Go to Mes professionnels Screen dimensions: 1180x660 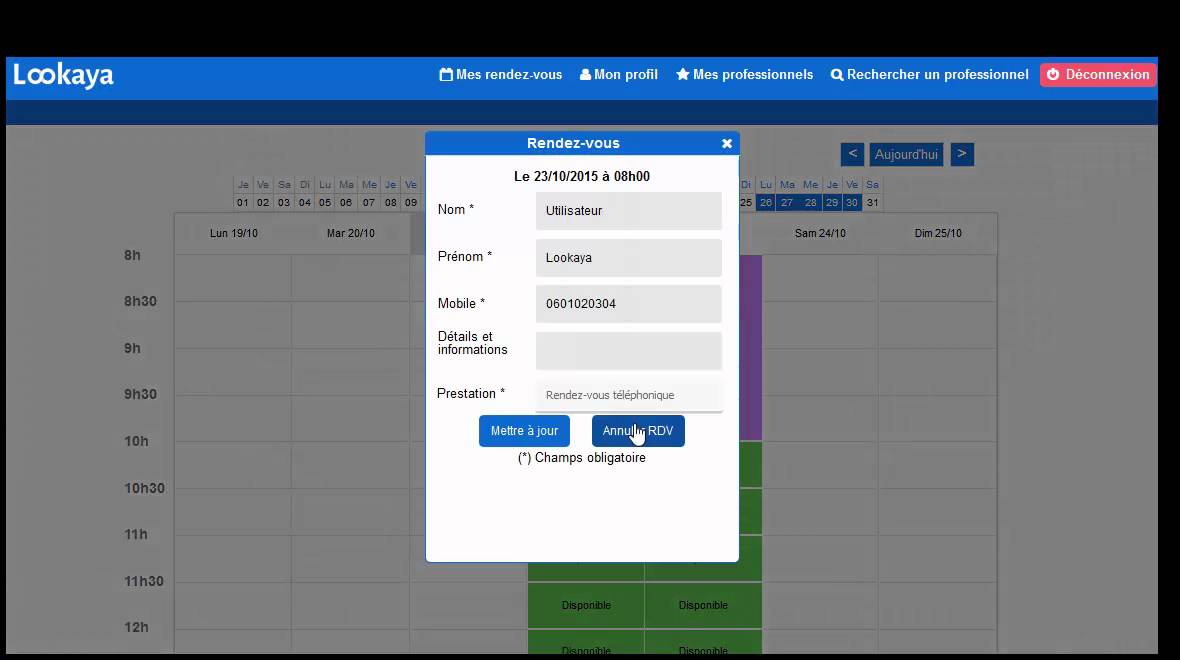(744, 75)
